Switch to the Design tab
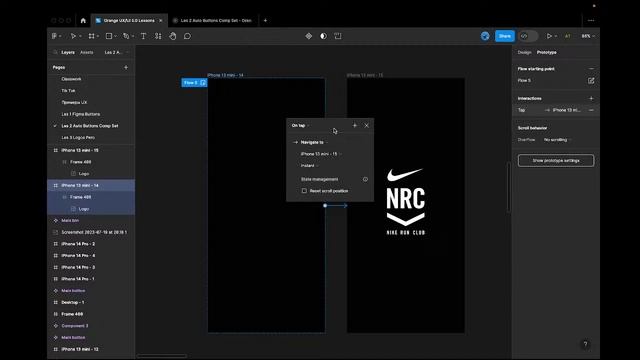Screen dimensions: 640x360 (x=524, y=52)
